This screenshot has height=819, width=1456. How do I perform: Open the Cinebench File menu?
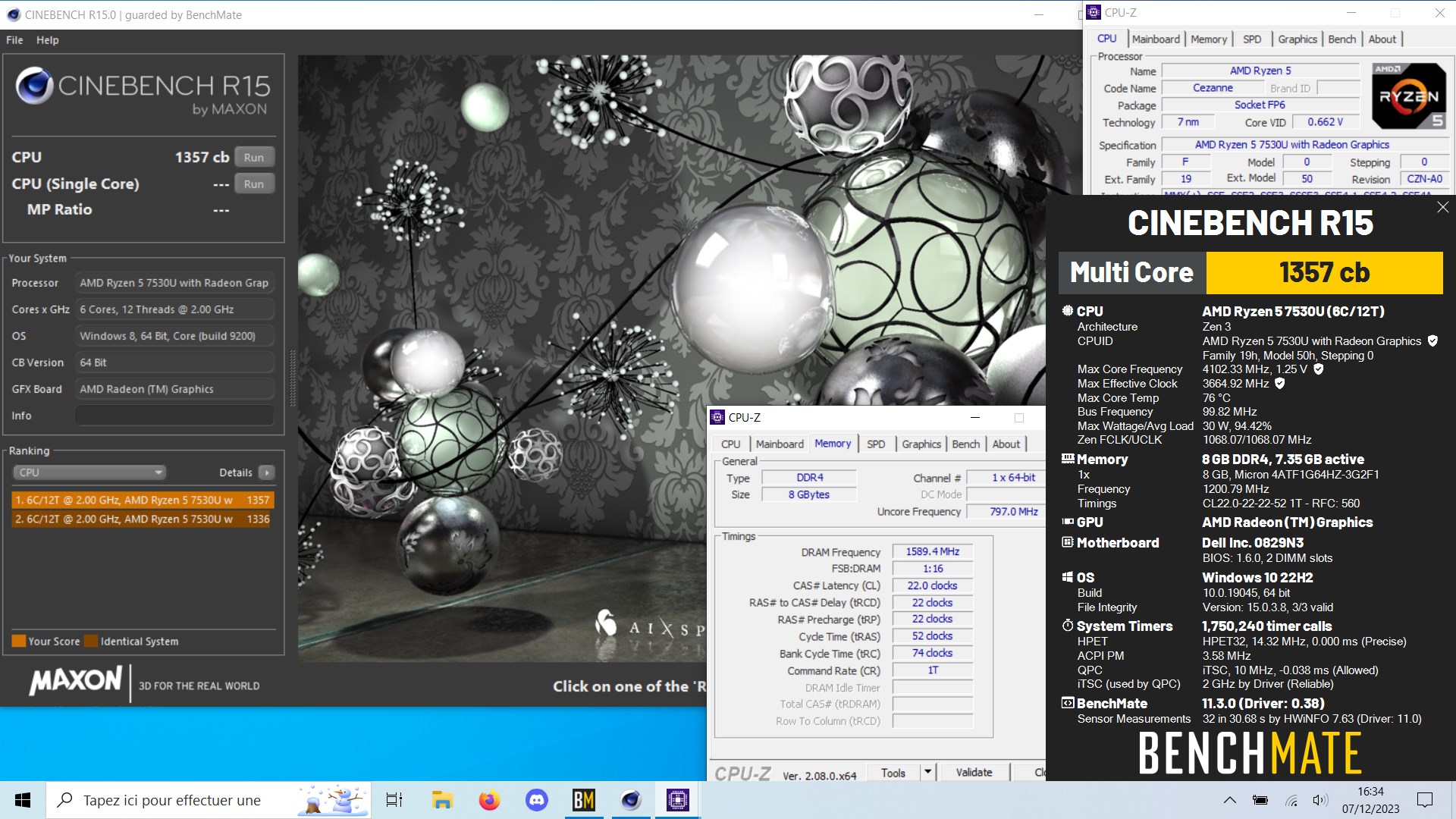14,39
